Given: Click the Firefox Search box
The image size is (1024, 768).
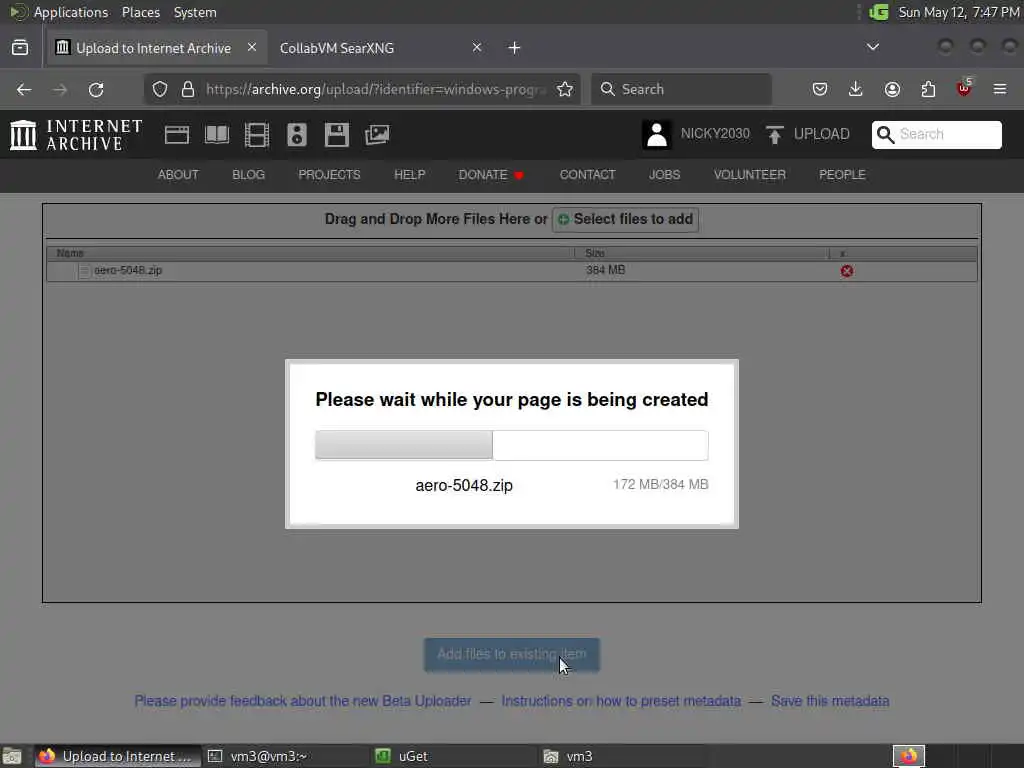Looking at the screenshot, I should [682, 89].
